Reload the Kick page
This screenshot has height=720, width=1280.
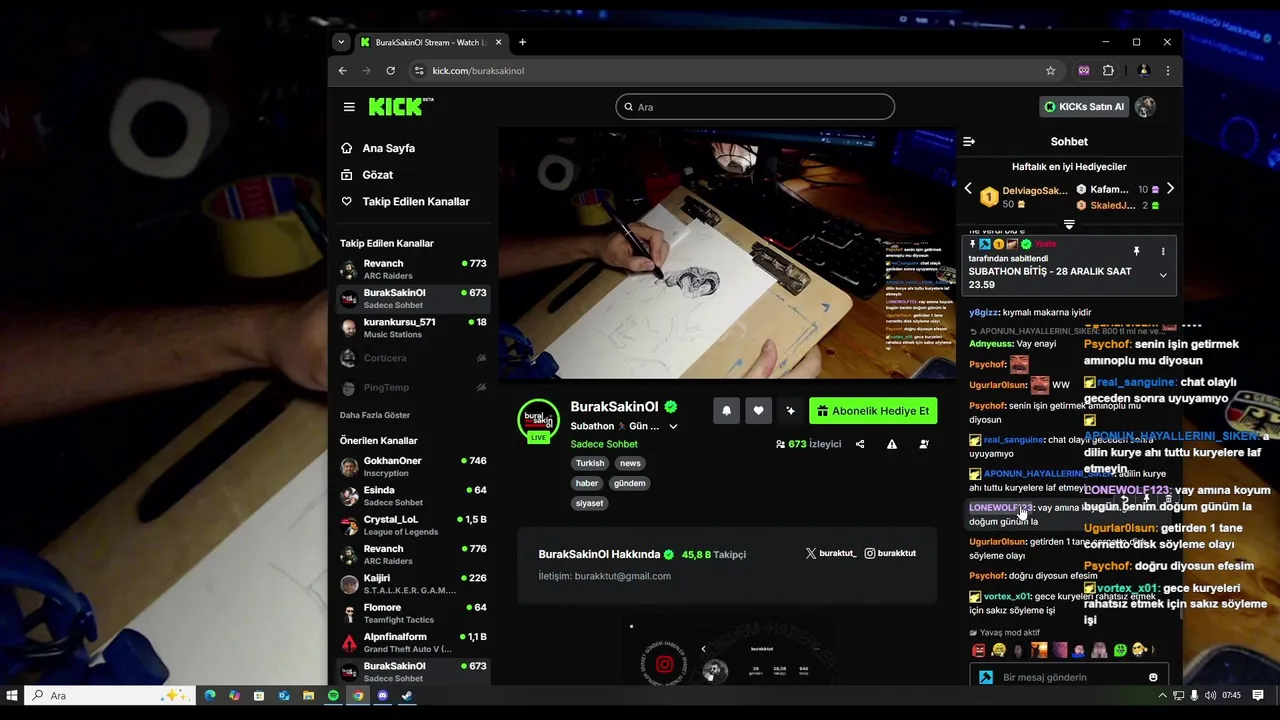click(x=390, y=71)
